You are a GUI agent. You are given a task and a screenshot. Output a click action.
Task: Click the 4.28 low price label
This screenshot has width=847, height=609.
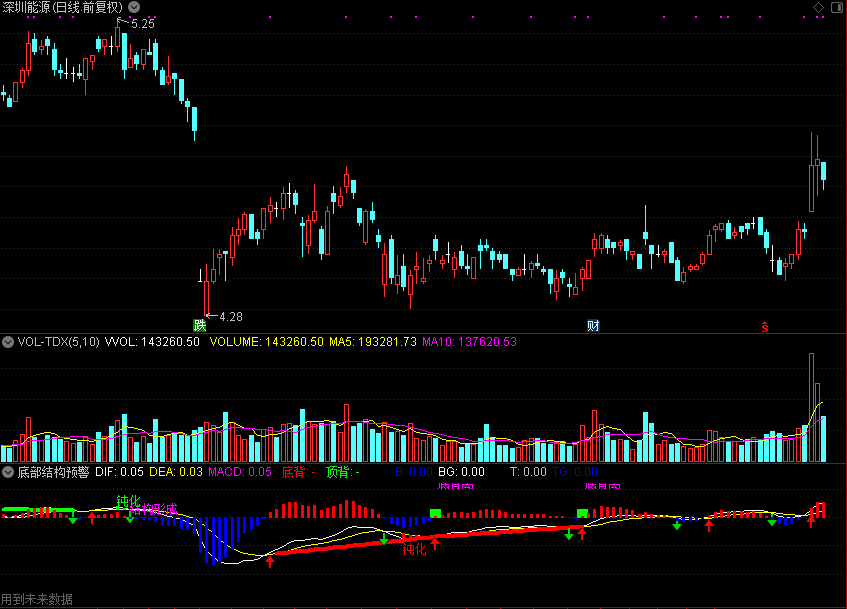click(231, 317)
